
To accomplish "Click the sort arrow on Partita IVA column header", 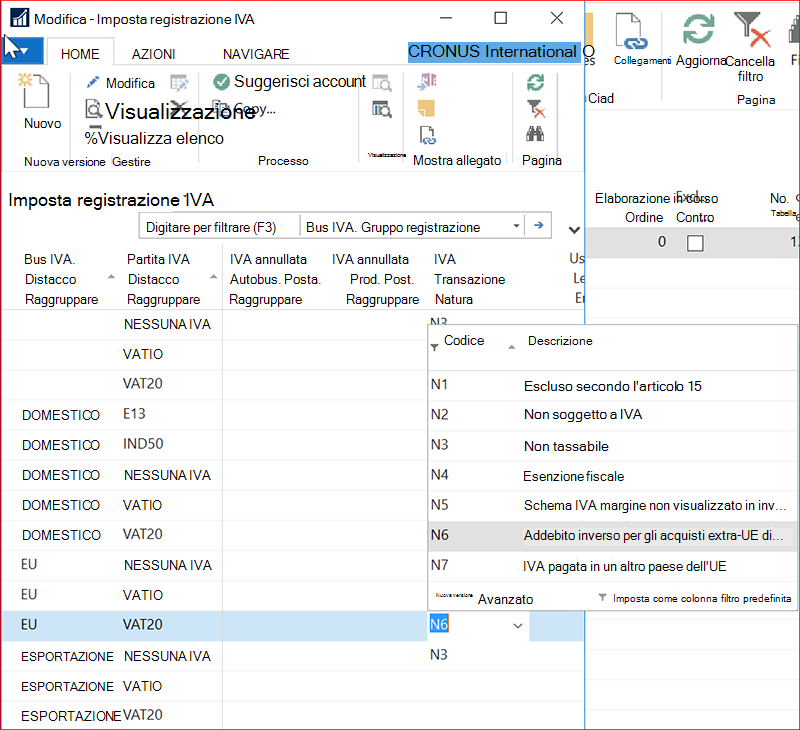I will pyautogui.click(x=214, y=277).
